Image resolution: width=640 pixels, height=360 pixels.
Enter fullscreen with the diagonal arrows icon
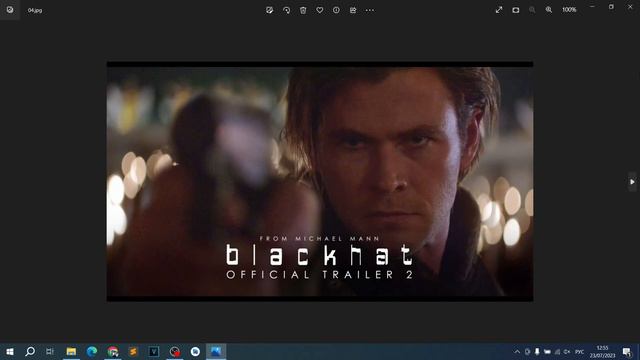pyautogui.click(x=499, y=10)
